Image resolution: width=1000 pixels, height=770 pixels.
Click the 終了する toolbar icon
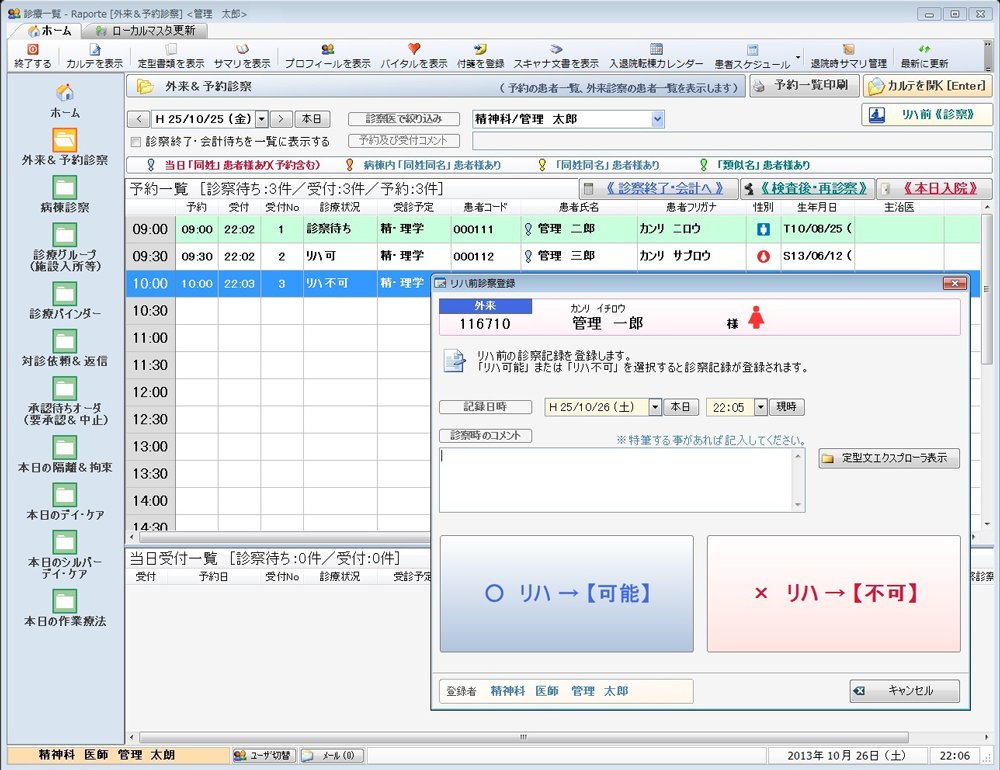click(33, 50)
